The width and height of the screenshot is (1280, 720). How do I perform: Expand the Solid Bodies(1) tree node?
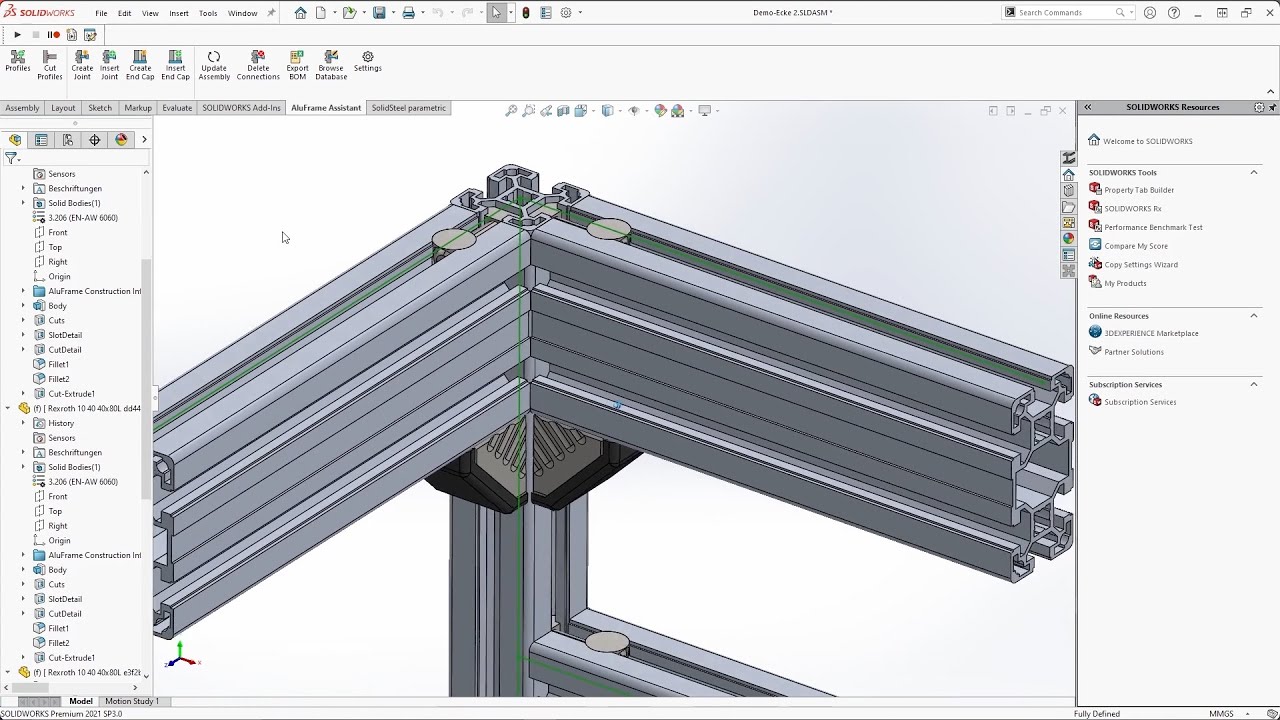point(24,203)
